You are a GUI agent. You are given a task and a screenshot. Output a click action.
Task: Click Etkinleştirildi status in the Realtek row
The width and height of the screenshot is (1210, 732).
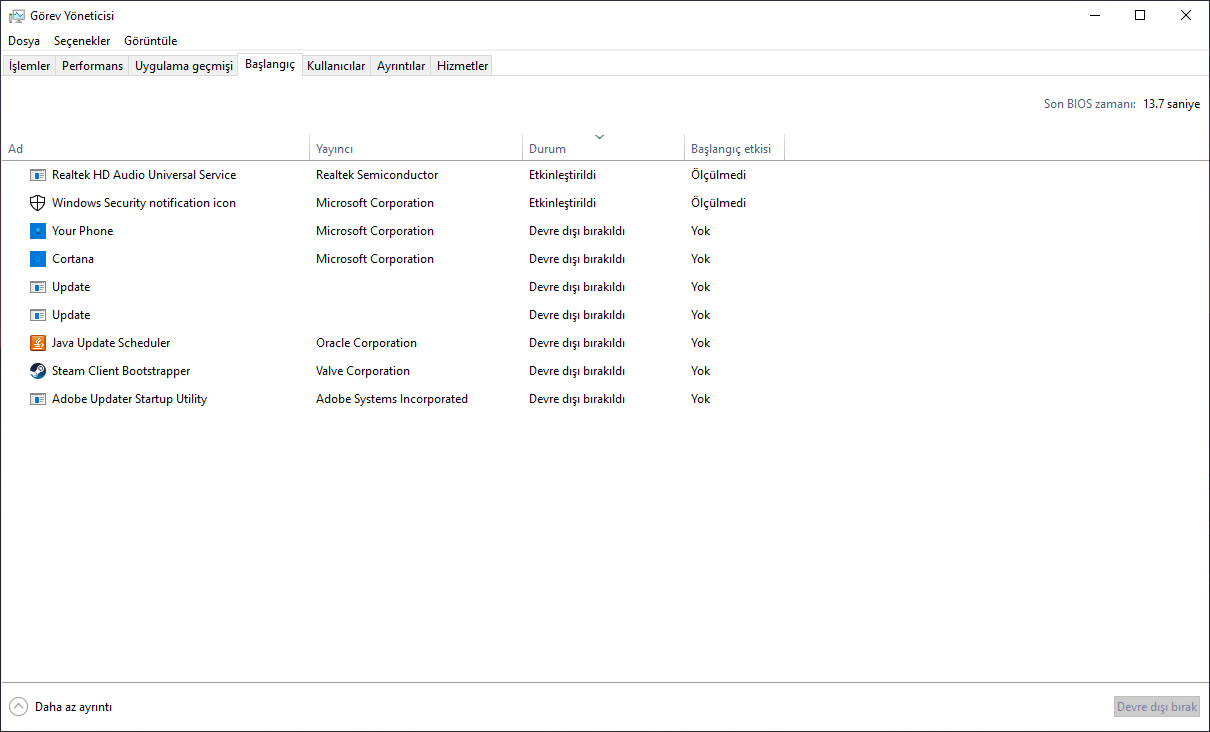click(x=563, y=175)
